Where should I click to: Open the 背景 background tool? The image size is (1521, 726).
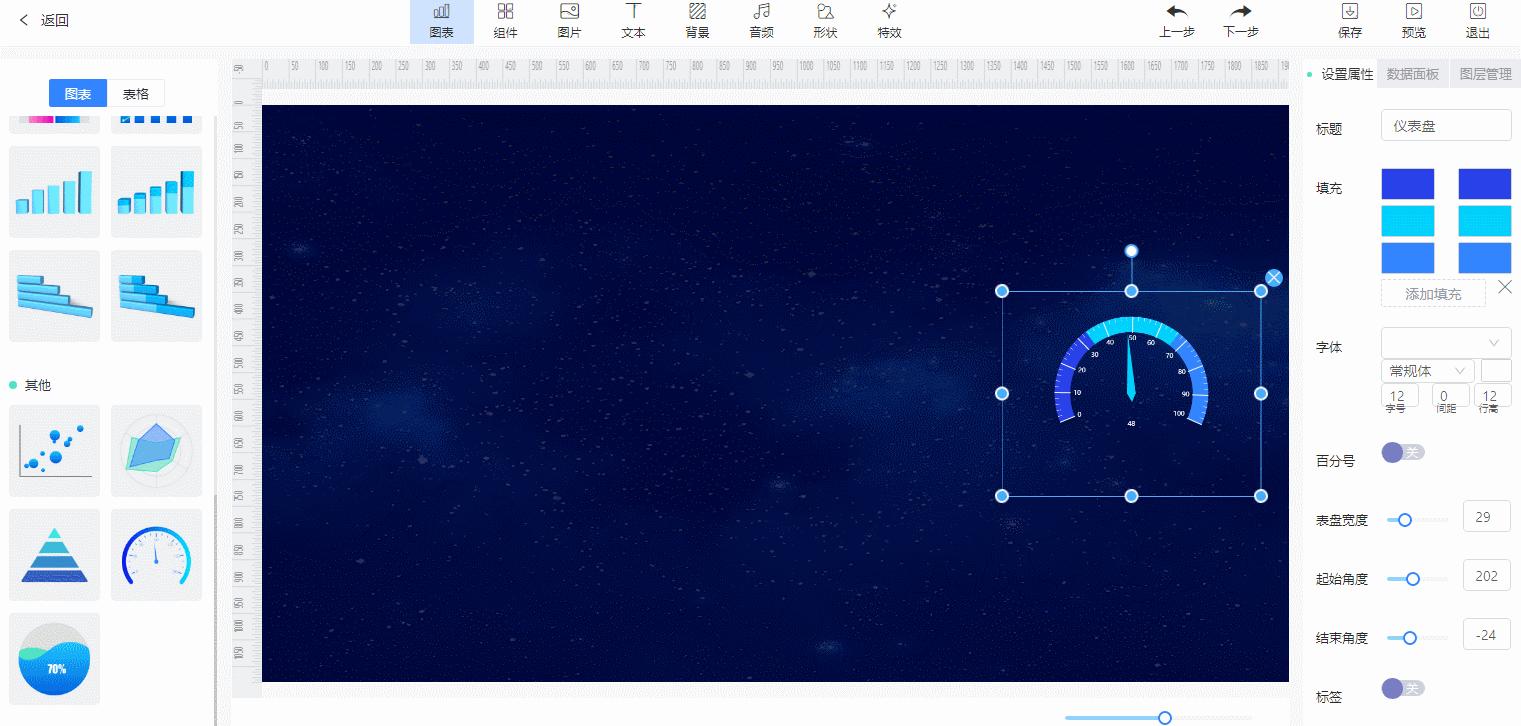coord(697,21)
